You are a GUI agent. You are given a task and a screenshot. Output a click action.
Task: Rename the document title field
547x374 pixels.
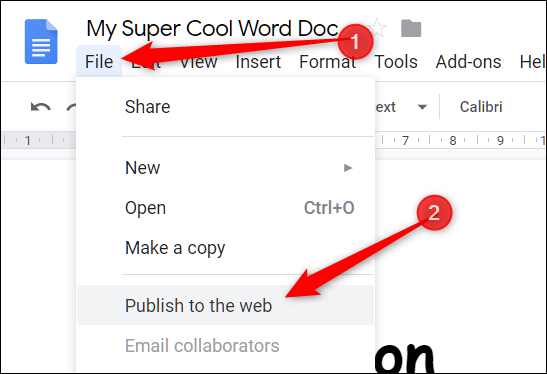tap(212, 28)
